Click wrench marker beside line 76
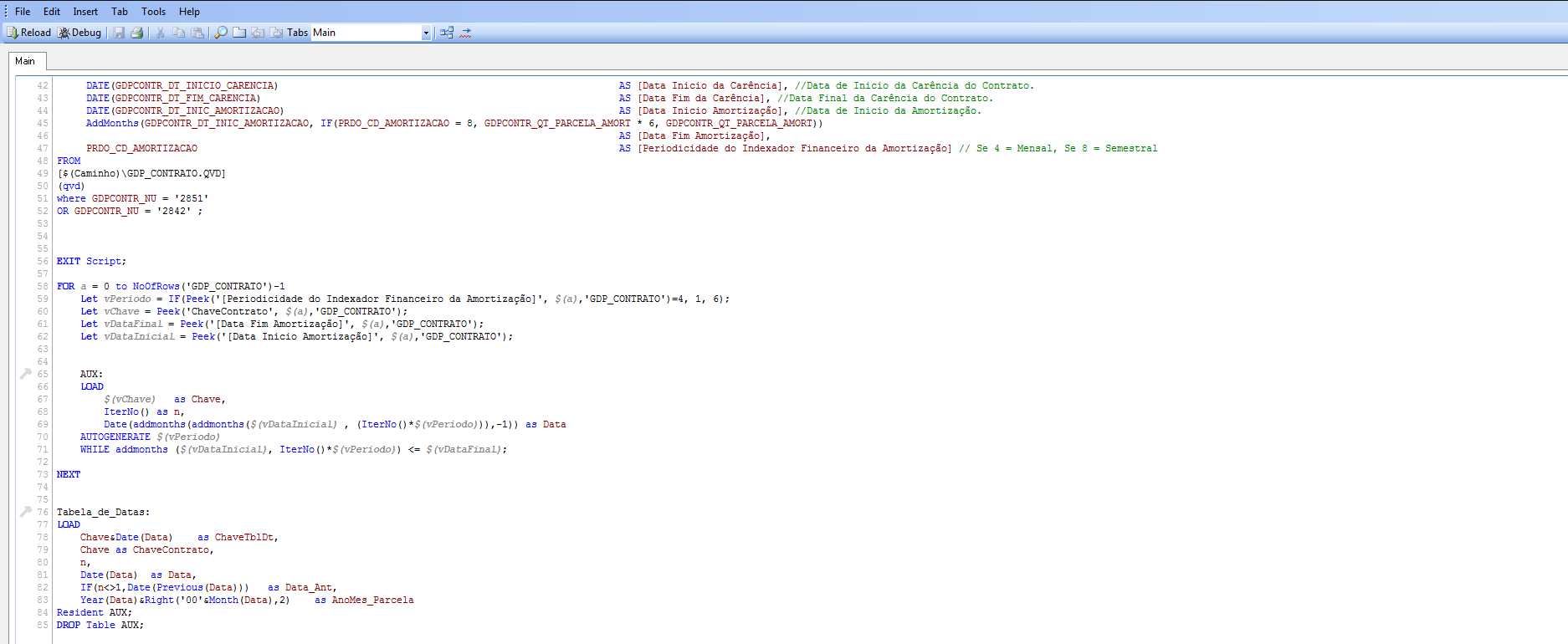Screen dimensions: 1568x644 click(25, 512)
